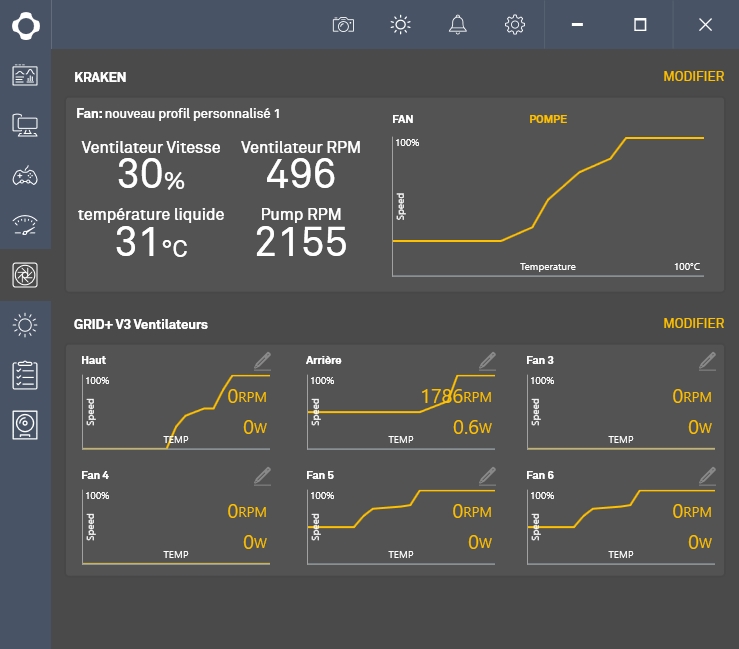This screenshot has height=649, width=739.
Task: Select the computer specs sidebar icon
Action: (25, 125)
